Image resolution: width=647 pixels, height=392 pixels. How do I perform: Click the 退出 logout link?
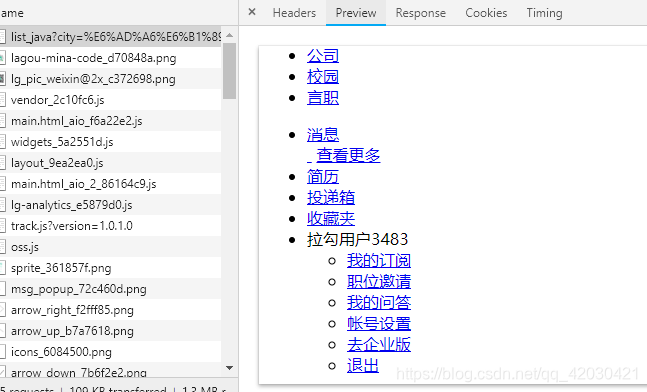[363, 366]
